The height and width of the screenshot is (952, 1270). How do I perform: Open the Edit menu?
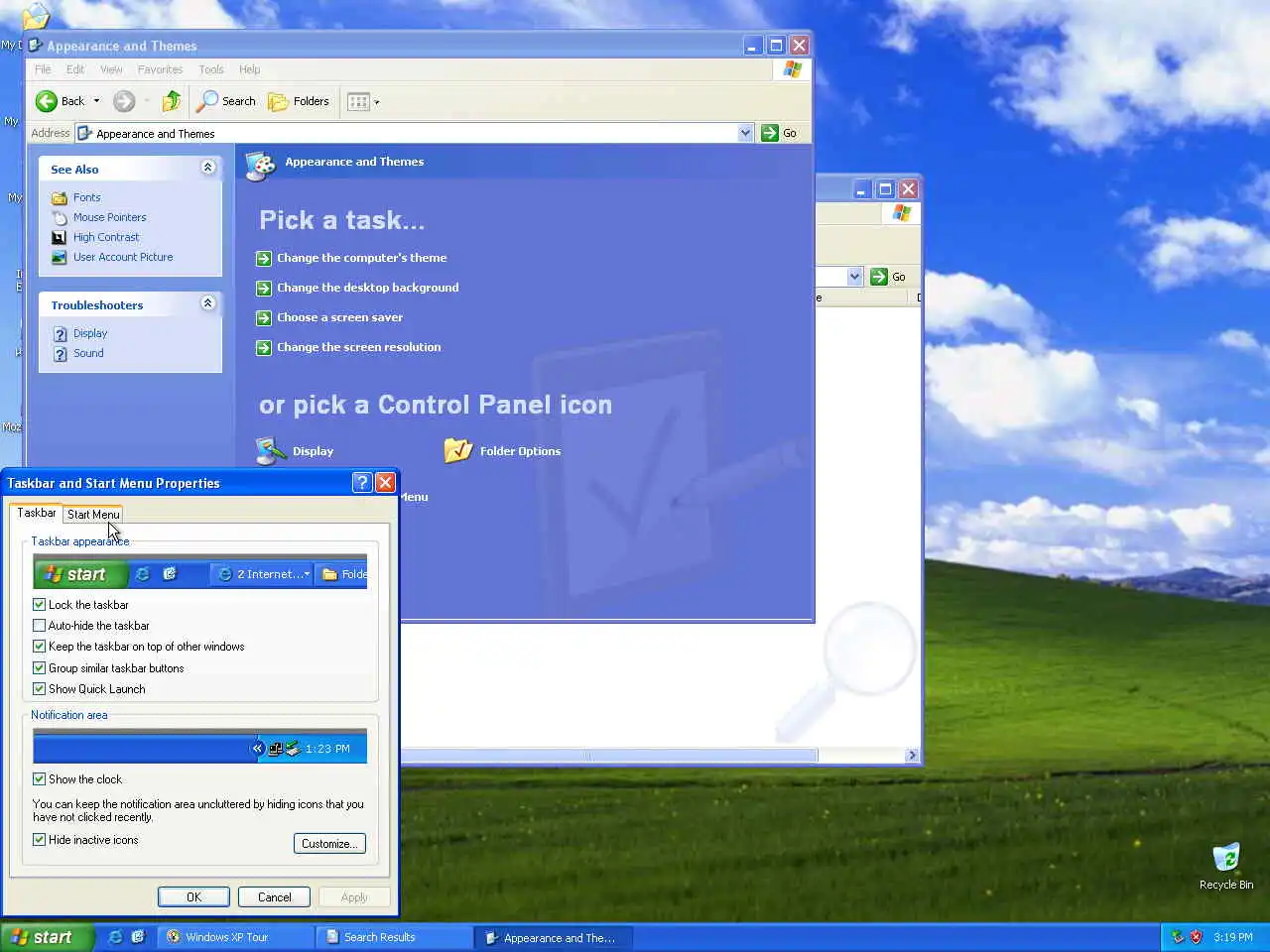point(75,69)
